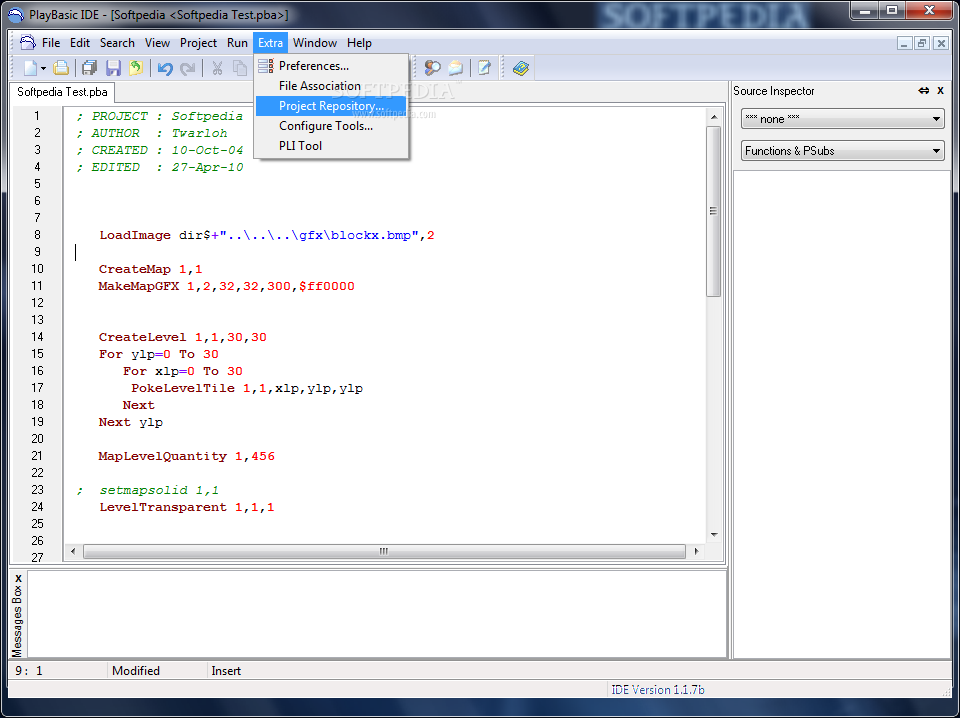Viewport: 960px width, 718px height.
Task: Click the Save floppy disk icon
Action: [x=113, y=68]
